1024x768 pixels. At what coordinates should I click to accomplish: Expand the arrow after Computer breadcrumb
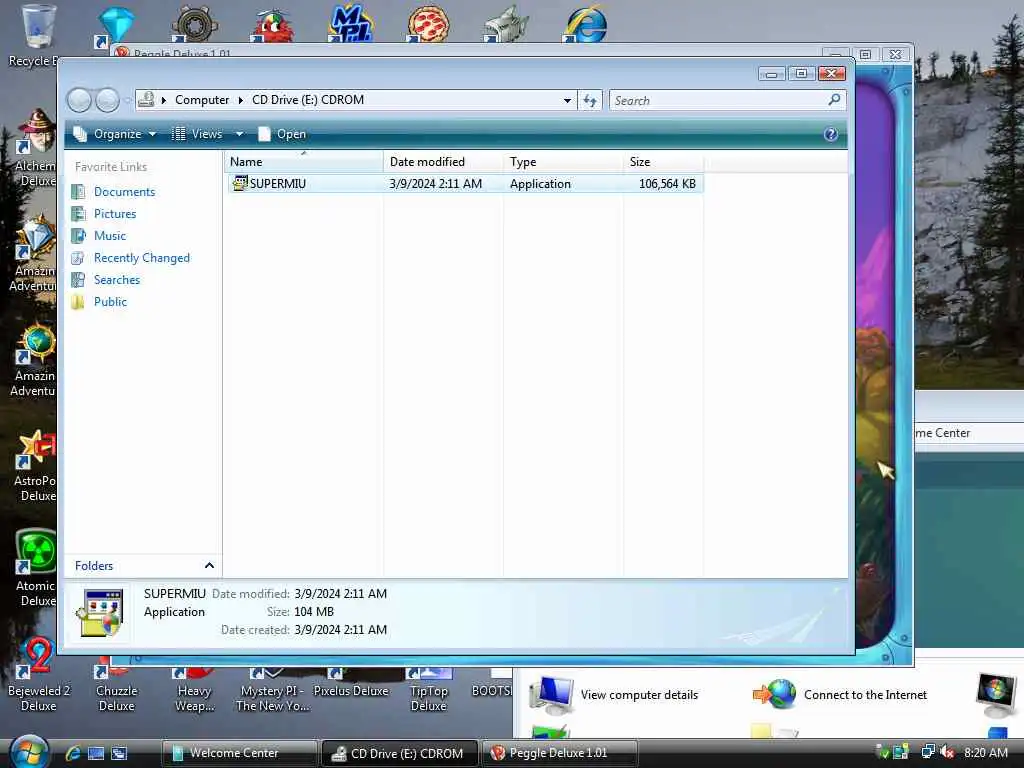240,100
